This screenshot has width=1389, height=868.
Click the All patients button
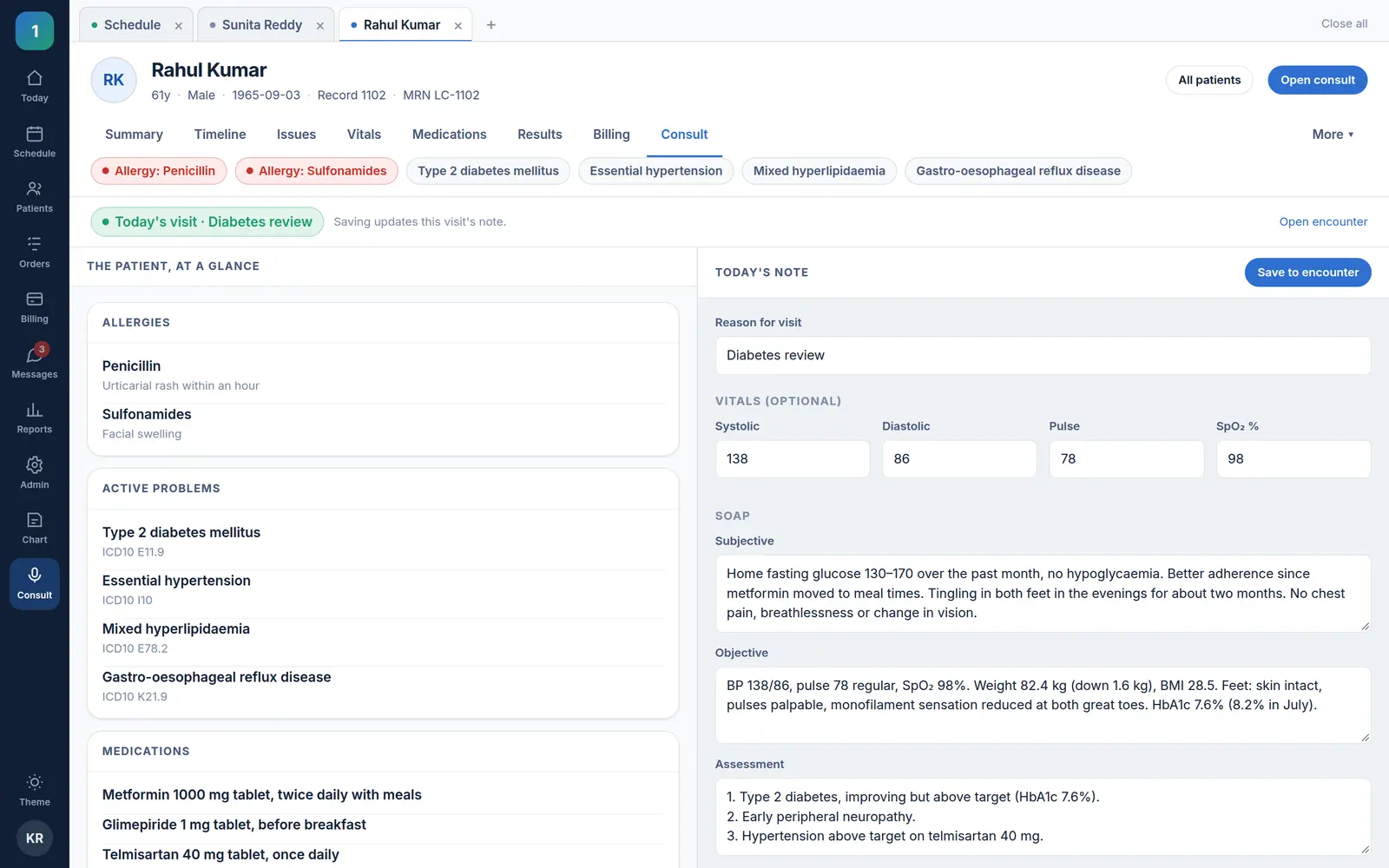coord(1209,80)
